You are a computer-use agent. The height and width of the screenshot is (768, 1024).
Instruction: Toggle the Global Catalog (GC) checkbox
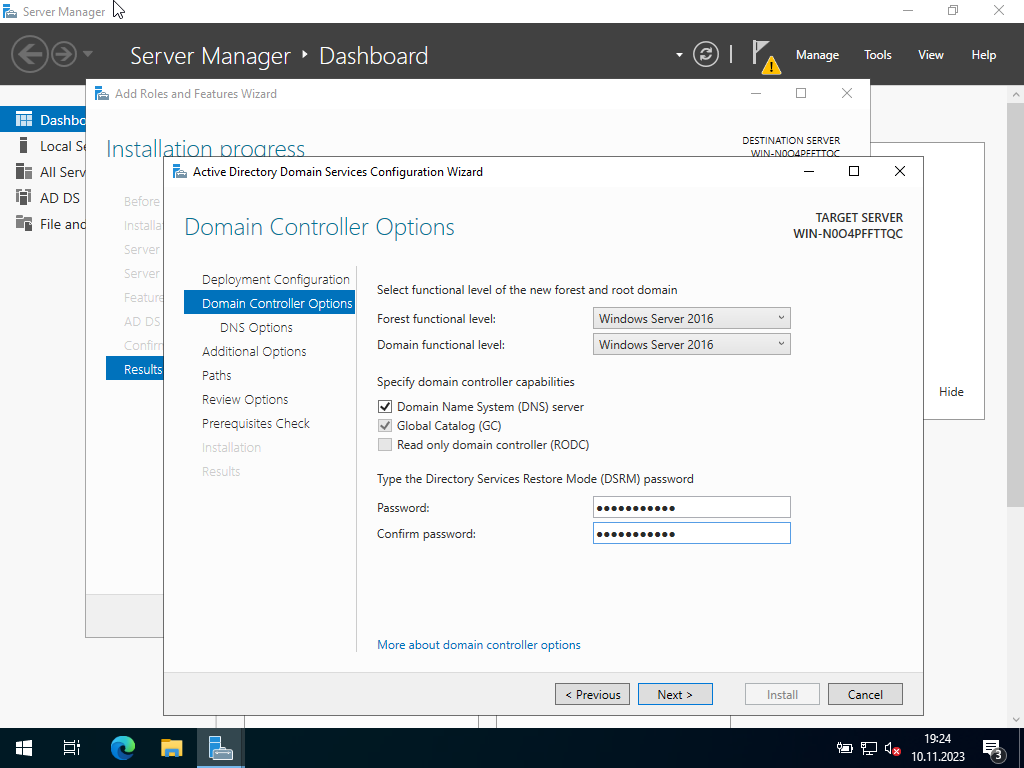(x=385, y=426)
